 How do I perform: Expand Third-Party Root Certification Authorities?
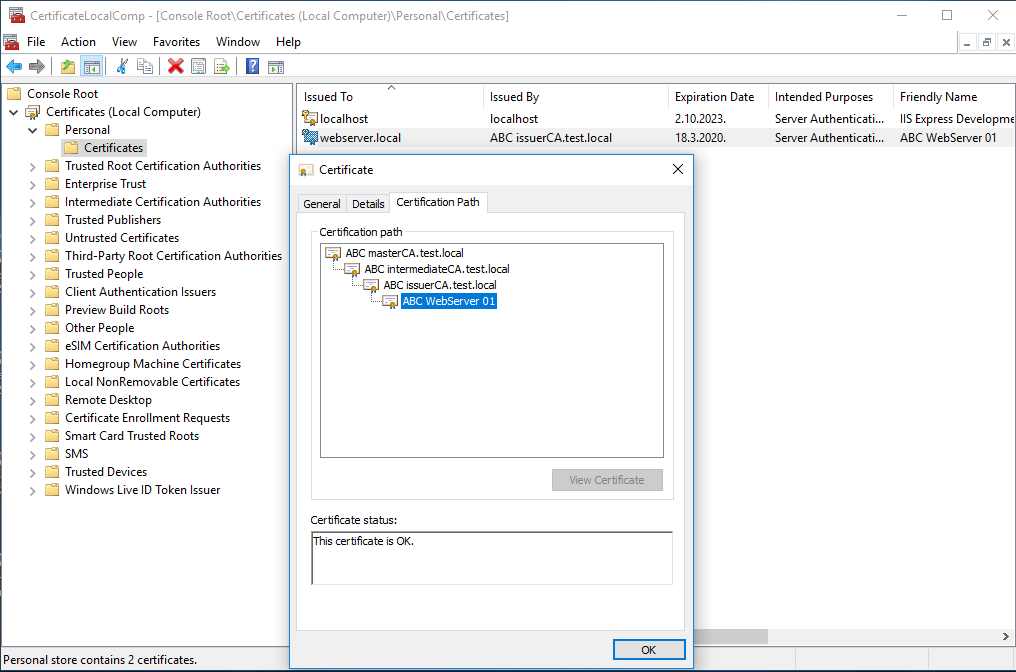(x=32, y=257)
